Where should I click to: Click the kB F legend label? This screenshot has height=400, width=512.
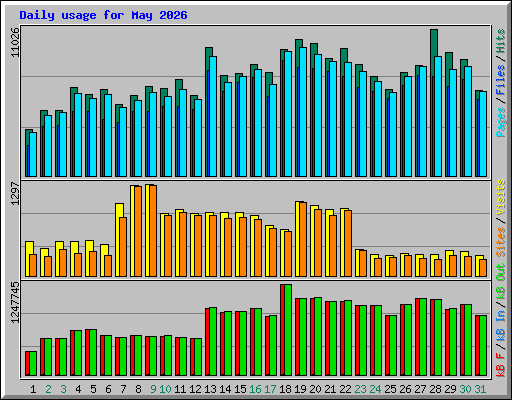point(501,365)
